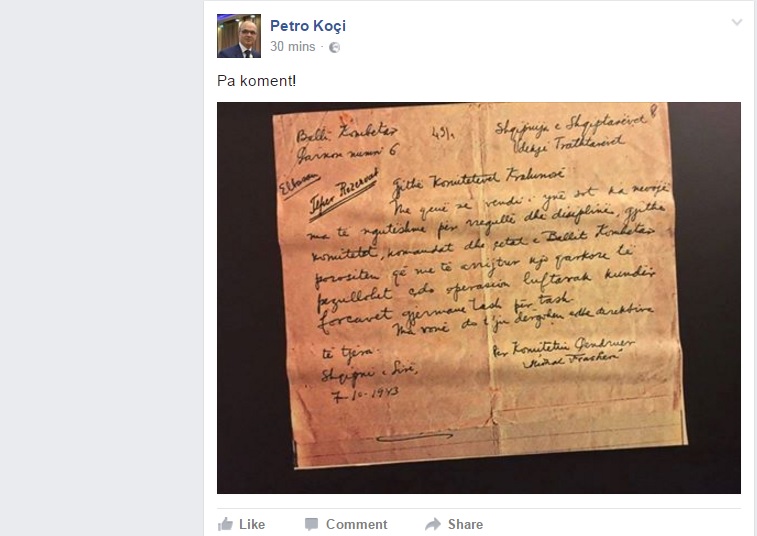The height and width of the screenshot is (536, 757).
Task: Open the handwritten letter photo
Action: point(478,298)
